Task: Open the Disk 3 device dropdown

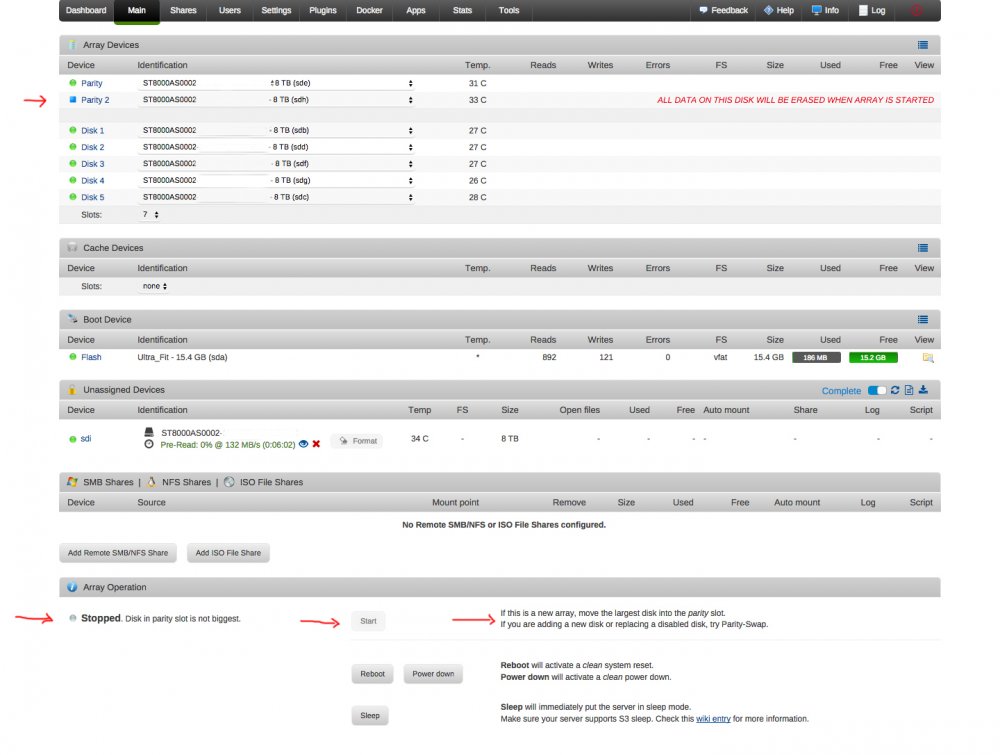Action: [277, 164]
